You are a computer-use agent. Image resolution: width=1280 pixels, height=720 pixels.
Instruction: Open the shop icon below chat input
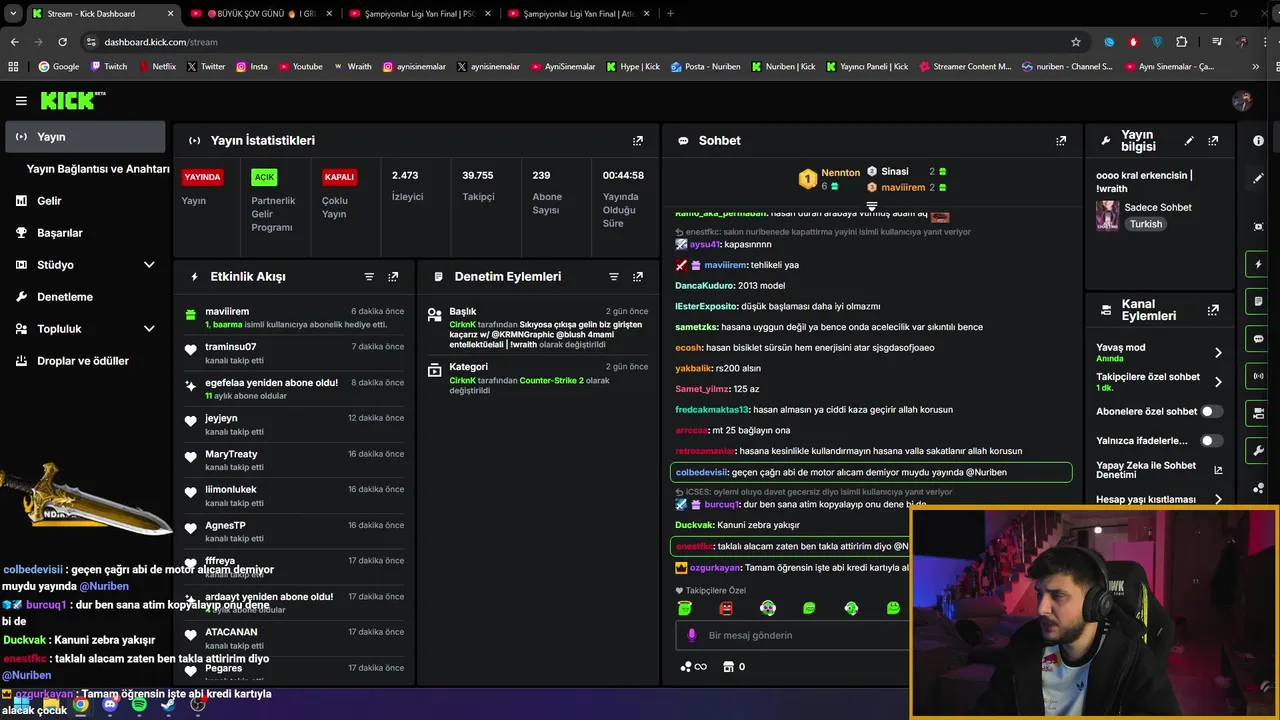(x=729, y=667)
